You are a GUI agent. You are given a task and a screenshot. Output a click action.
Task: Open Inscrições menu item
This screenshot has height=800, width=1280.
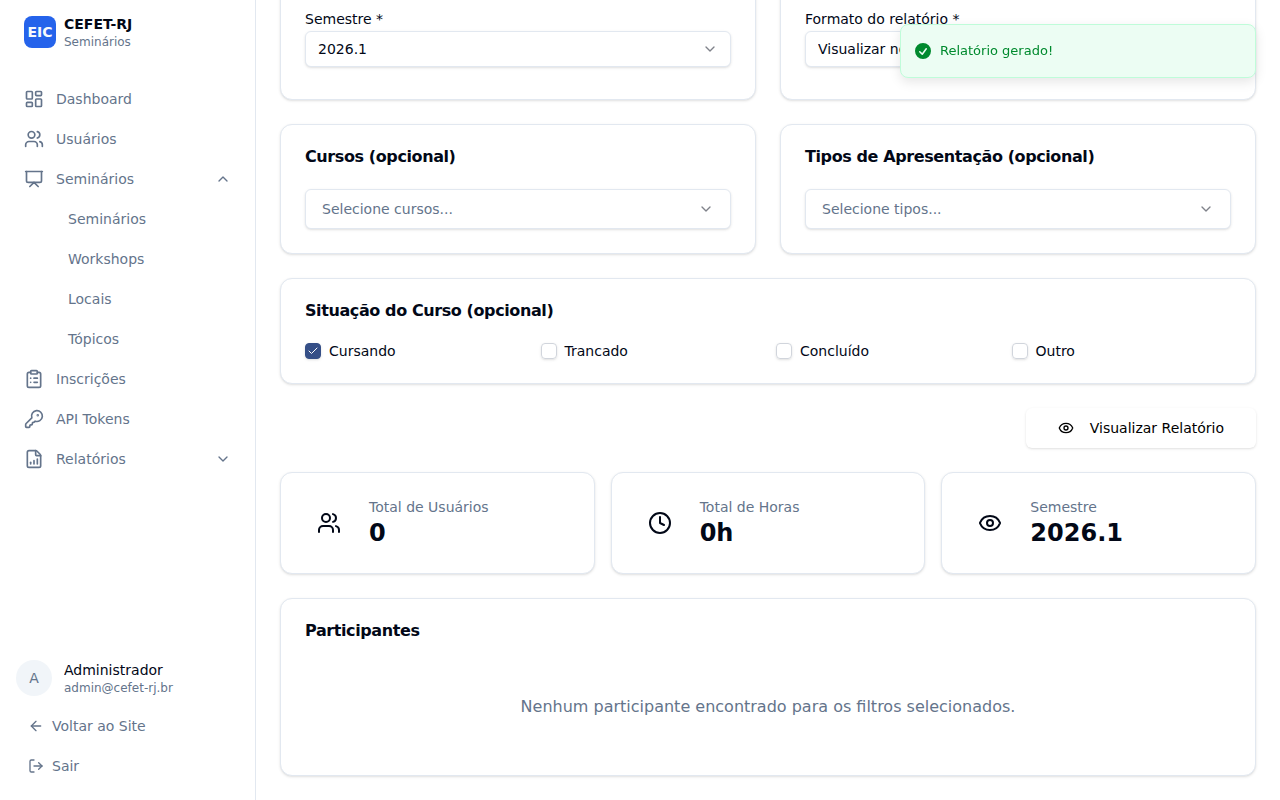click(x=128, y=379)
